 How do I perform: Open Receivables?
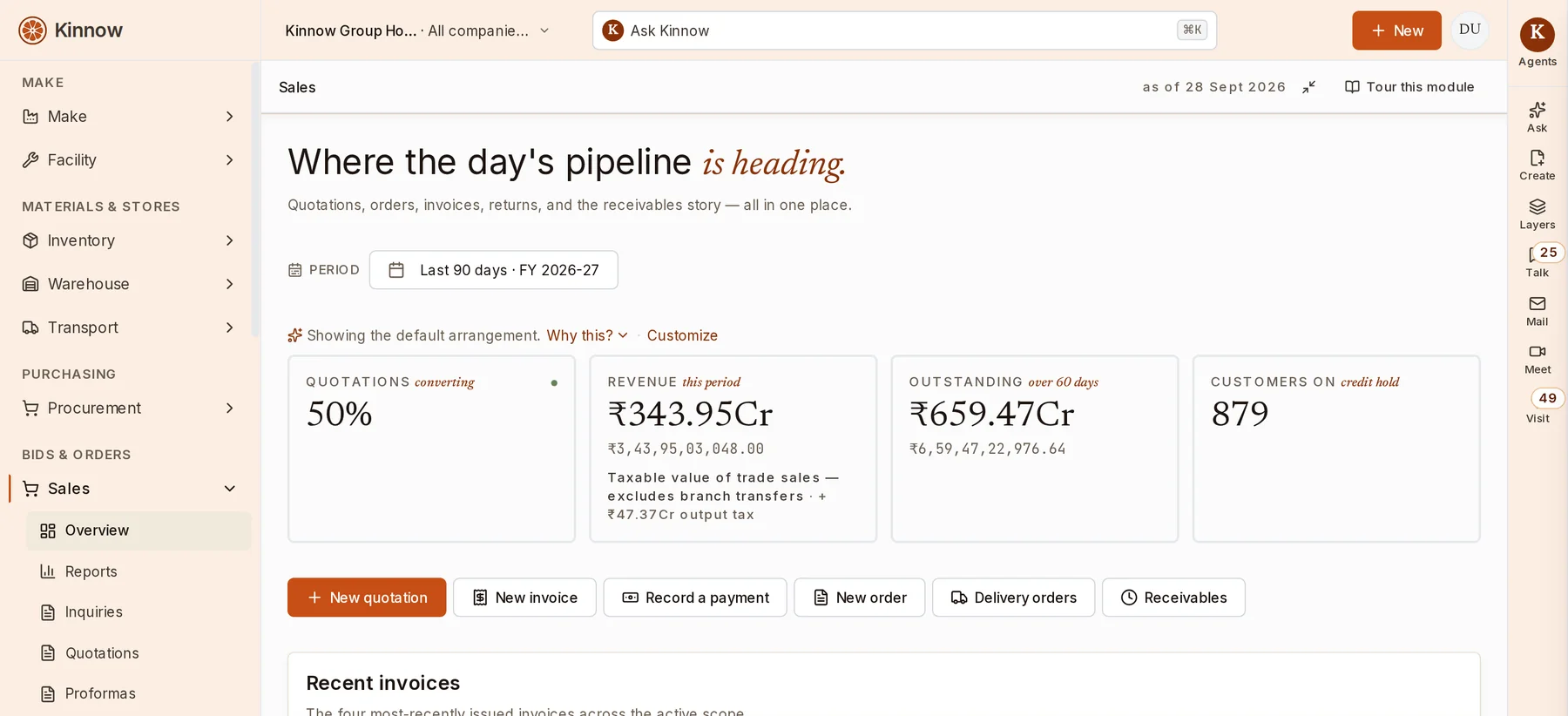pos(1173,598)
